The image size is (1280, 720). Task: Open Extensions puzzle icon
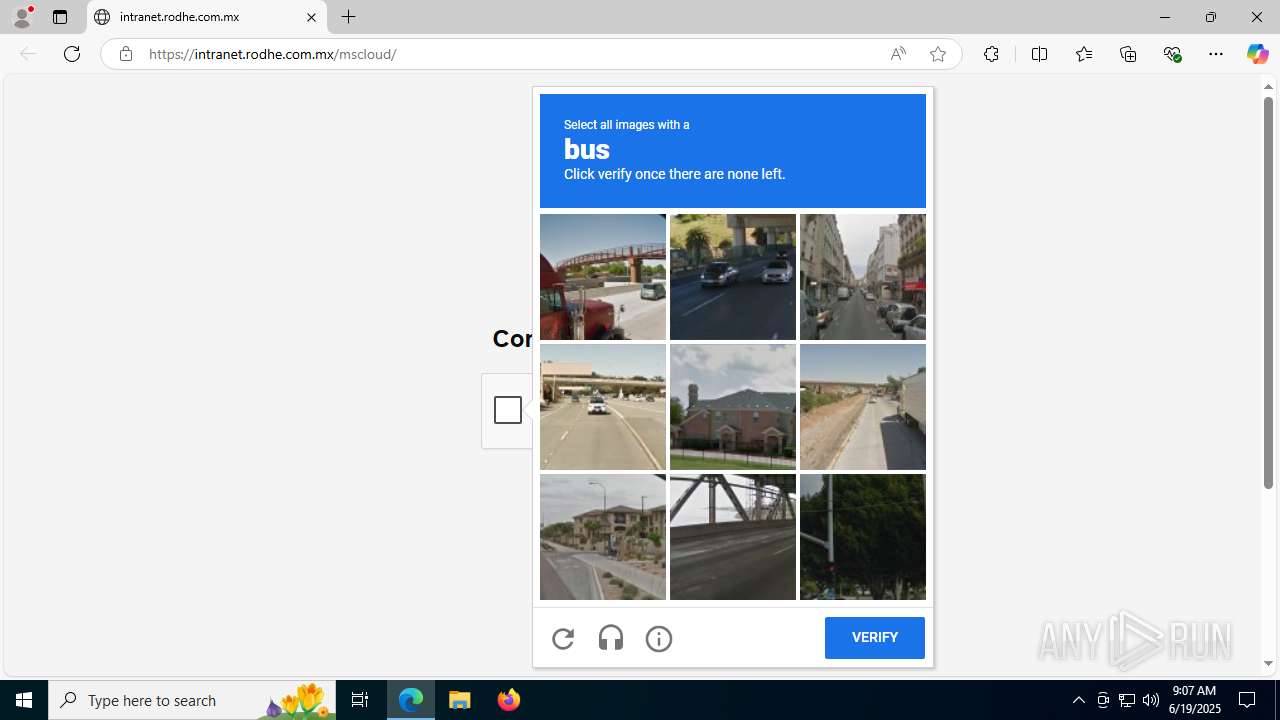tap(991, 54)
